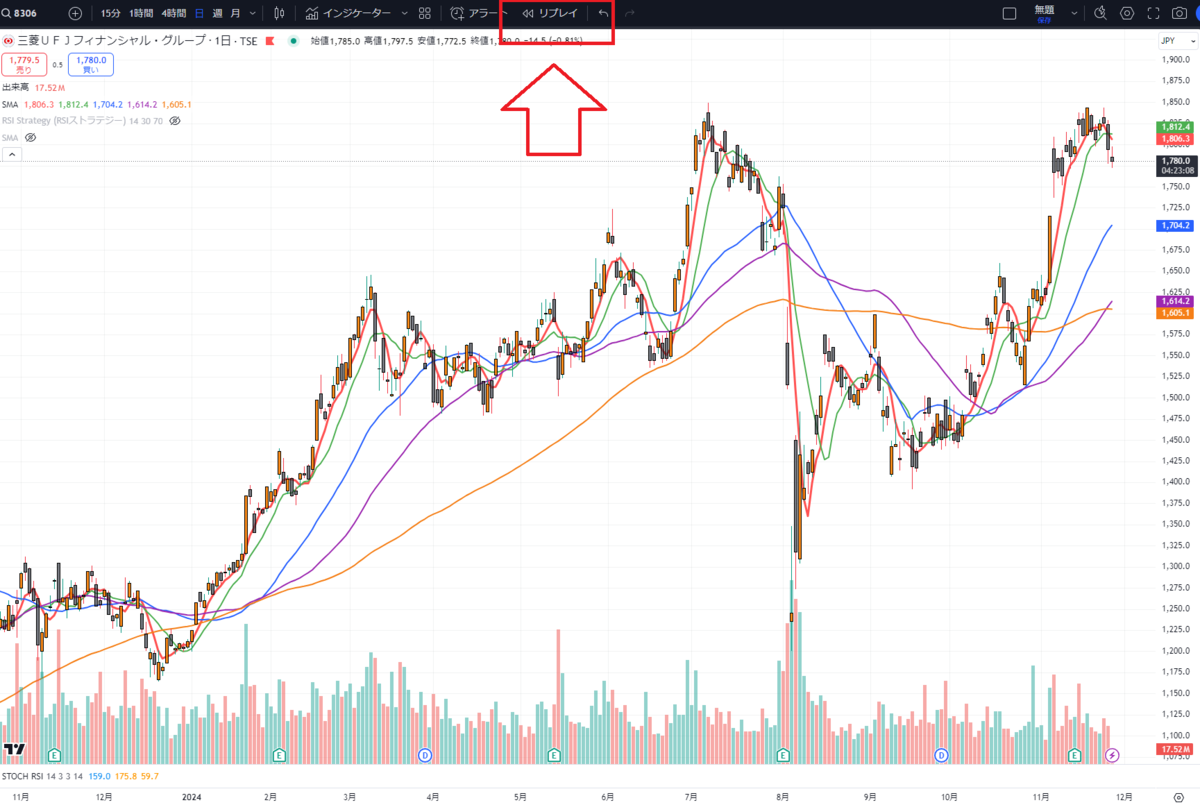
Task: Switch to the 4時間 timeframe
Action: point(173,13)
